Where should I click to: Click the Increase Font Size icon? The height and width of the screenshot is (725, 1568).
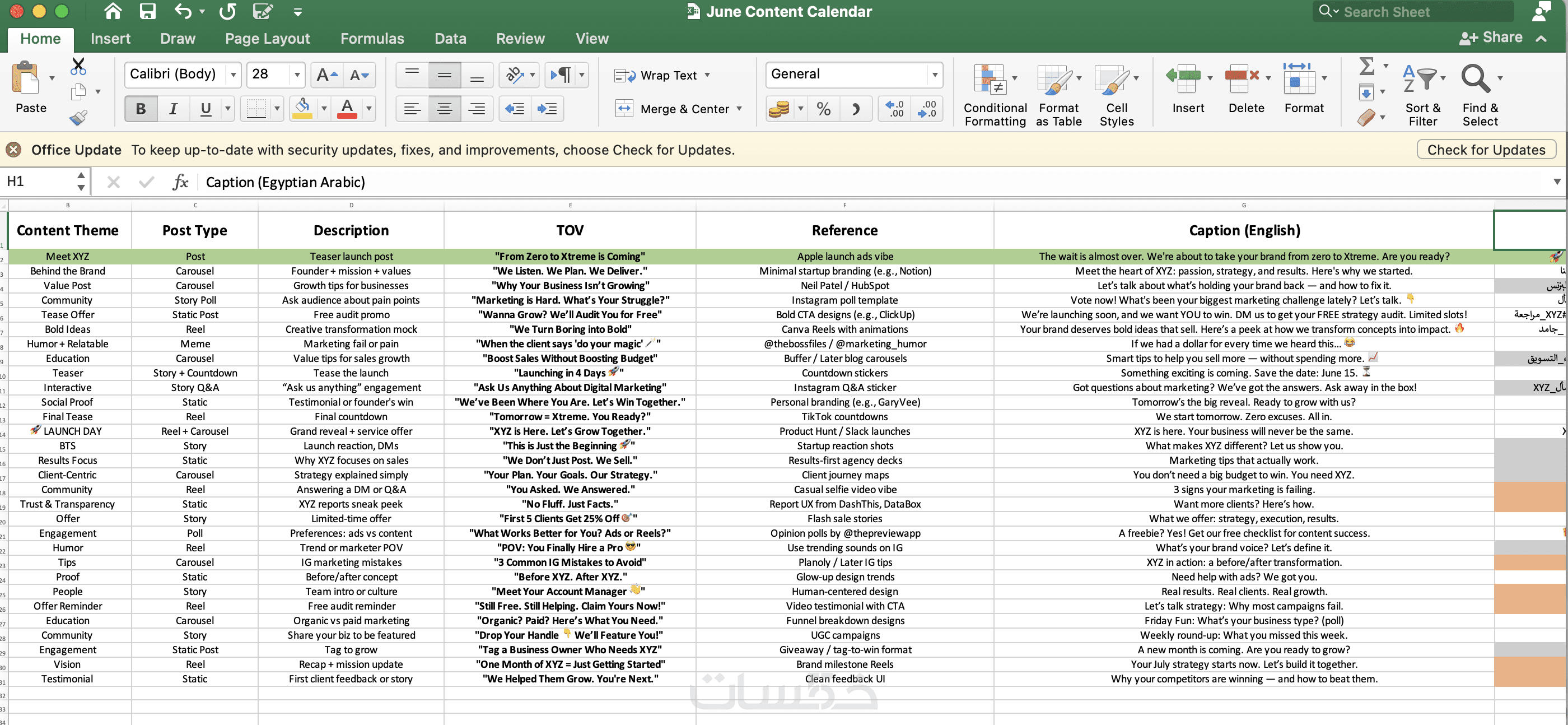coord(327,75)
